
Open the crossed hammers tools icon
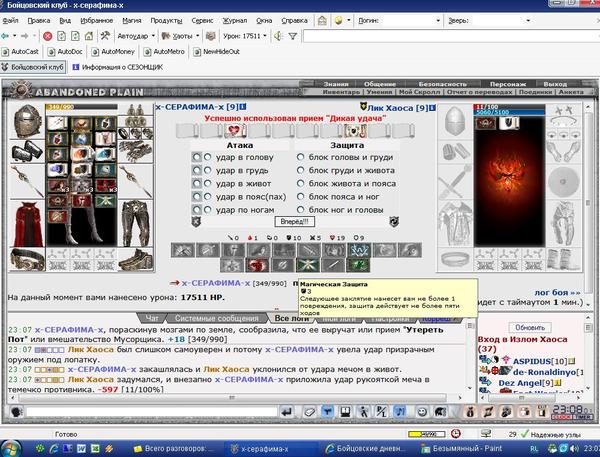[105, 36]
